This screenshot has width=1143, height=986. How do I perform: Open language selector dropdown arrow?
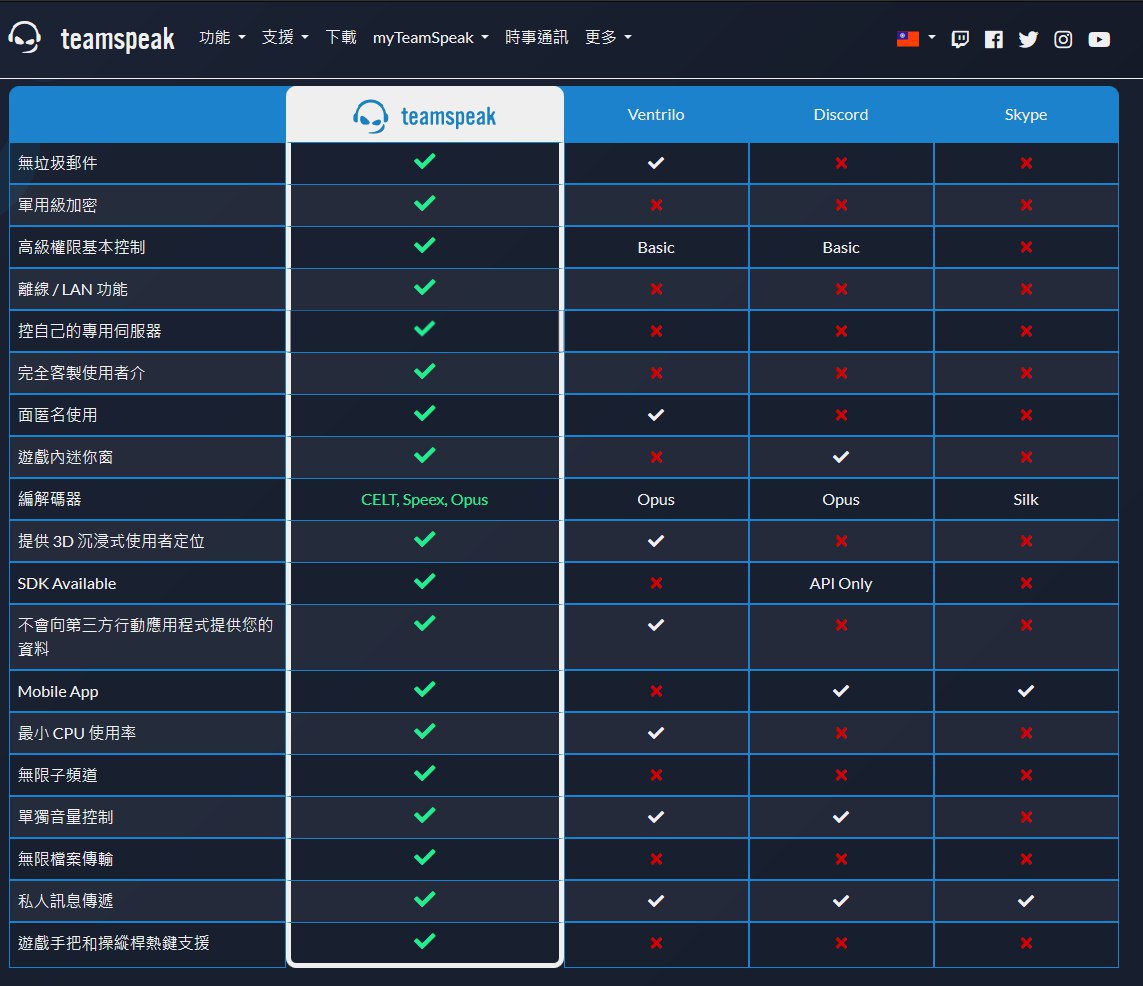pyautogui.click(x=932, y=37)
